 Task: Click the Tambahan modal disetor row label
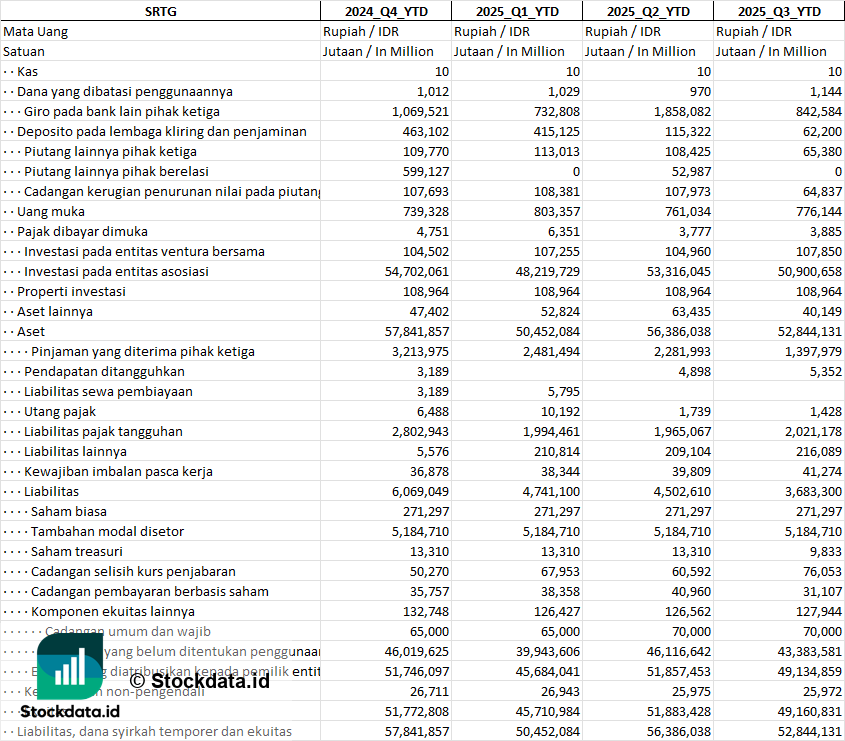pos(107,531)
